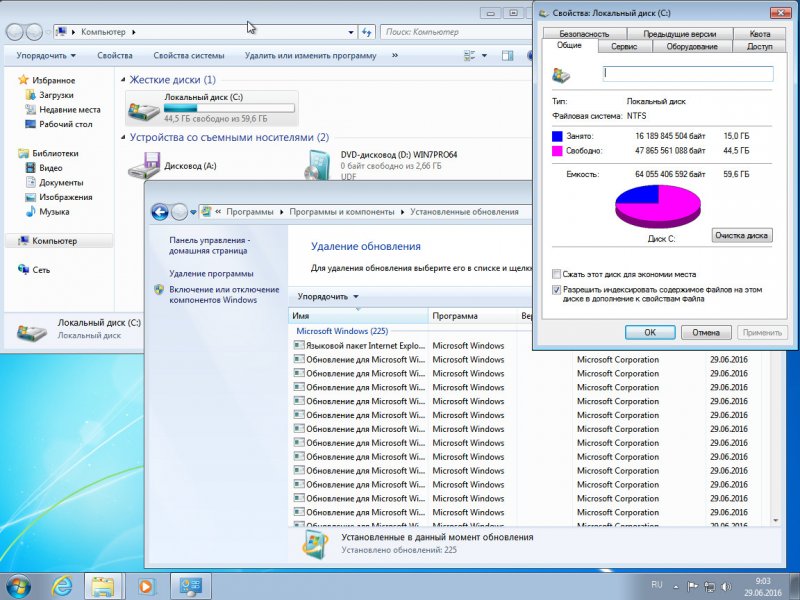Viewport: 800px width, 600px height.
Task: Open Pictures library (Изображения) in sidebar
Action: [65, 197]
